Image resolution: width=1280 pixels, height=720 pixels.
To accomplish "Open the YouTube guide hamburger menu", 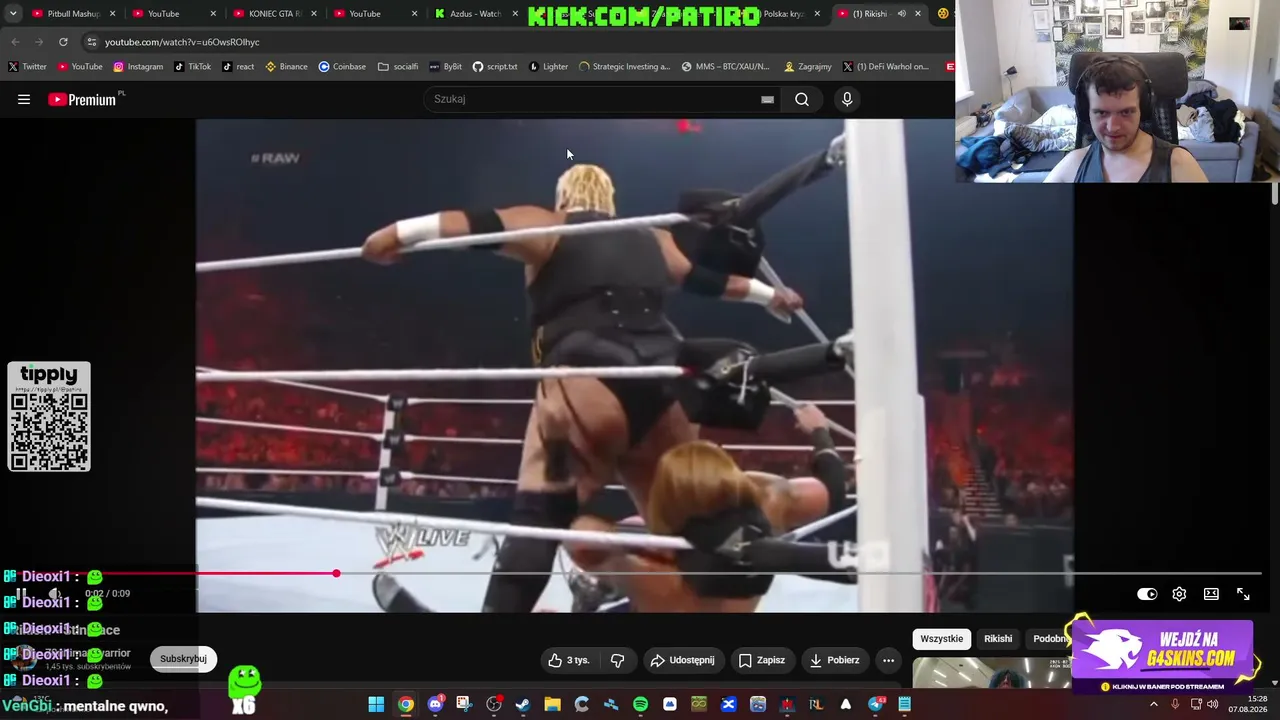I will coord(24,99).
